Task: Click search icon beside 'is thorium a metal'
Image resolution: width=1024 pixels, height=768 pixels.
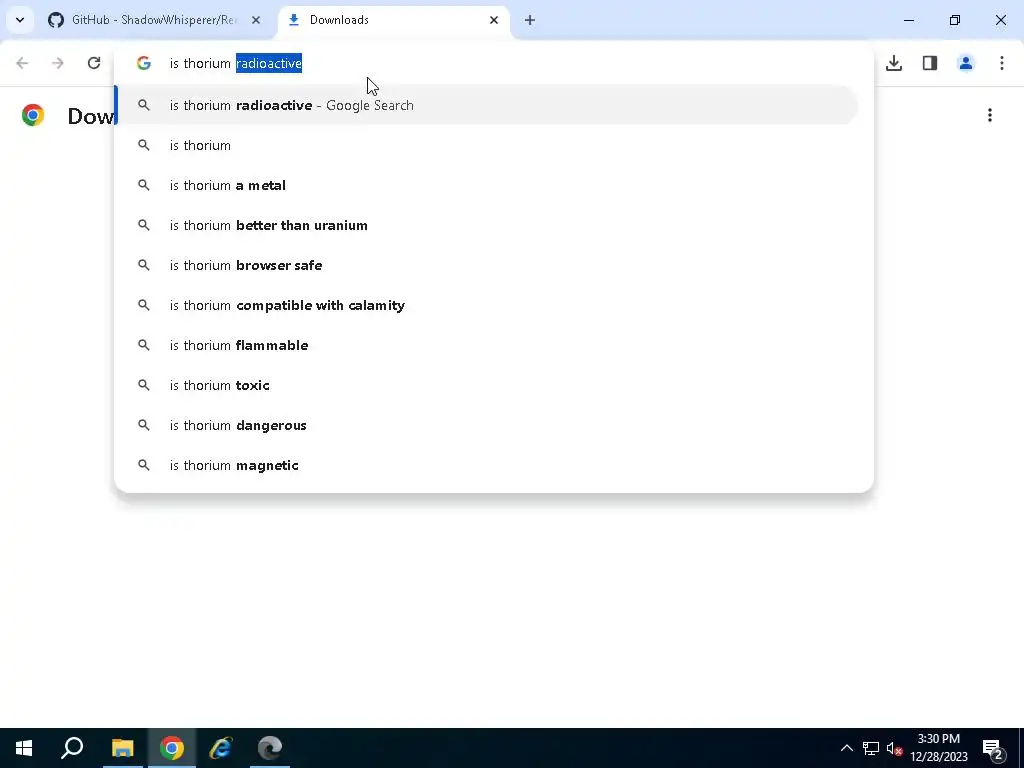Action: click(x=144, y=185)
